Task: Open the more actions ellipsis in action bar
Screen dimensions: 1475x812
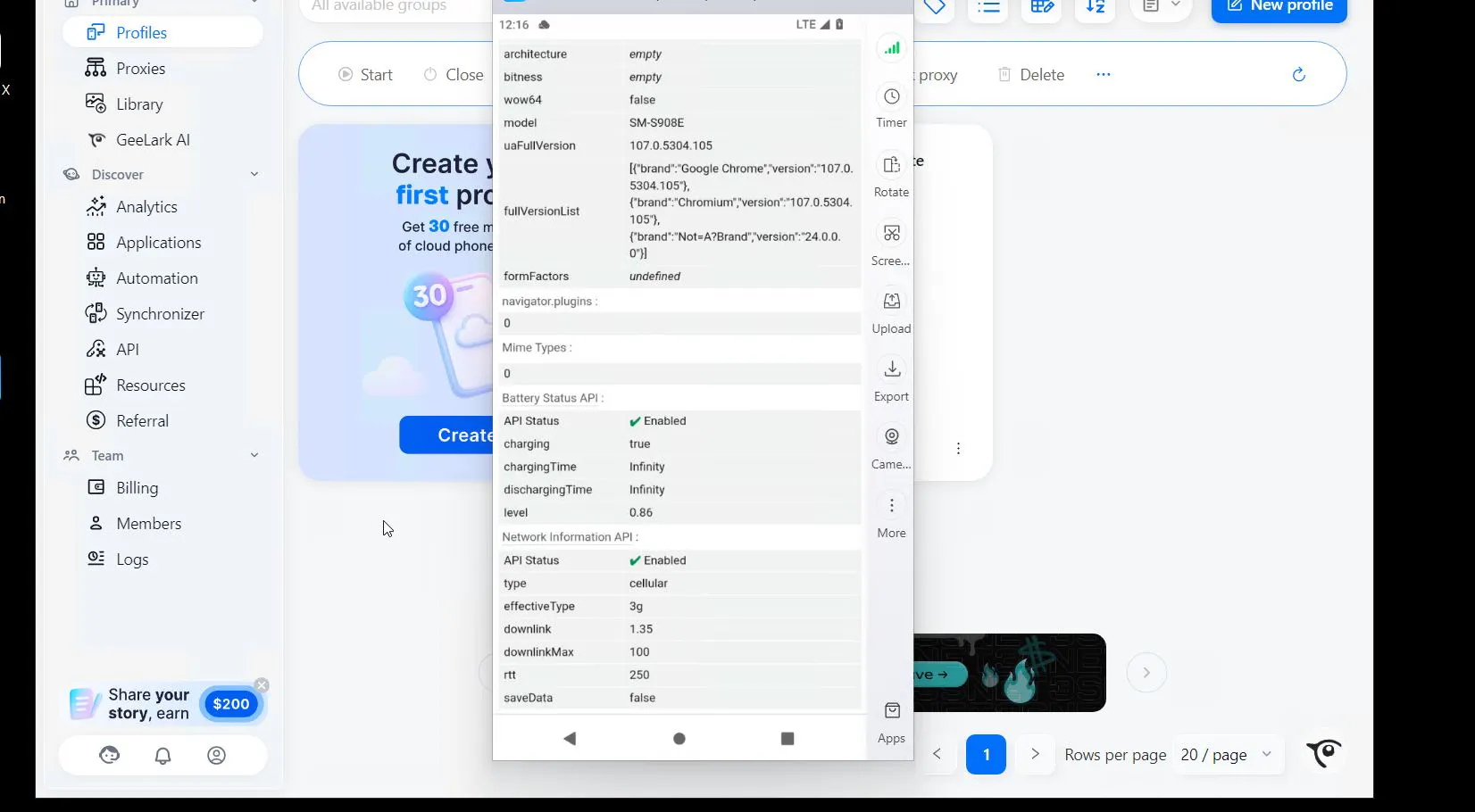Action: (1104, 75)
